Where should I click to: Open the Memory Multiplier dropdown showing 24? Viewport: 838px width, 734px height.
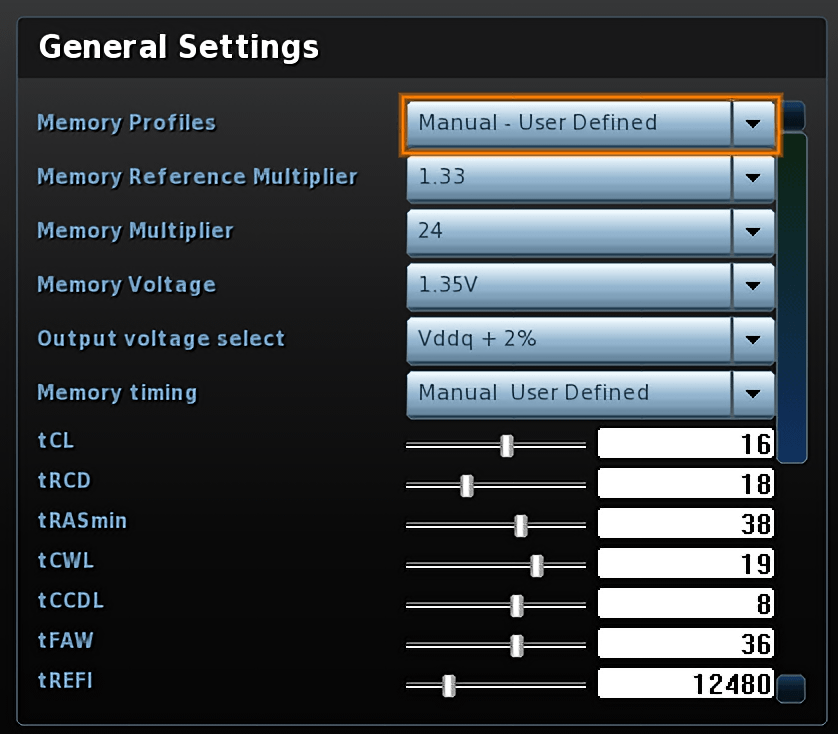(590, 232)
